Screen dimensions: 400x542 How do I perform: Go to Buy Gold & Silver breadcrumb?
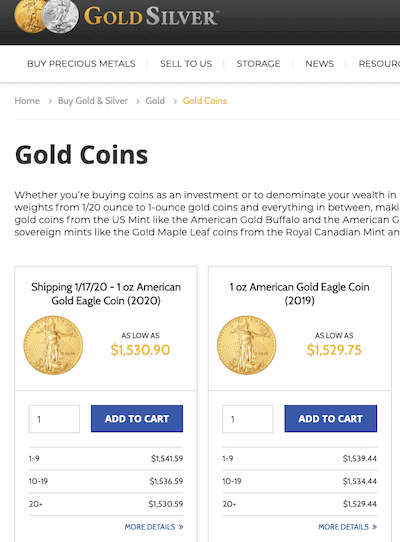(x=93, y=101)
